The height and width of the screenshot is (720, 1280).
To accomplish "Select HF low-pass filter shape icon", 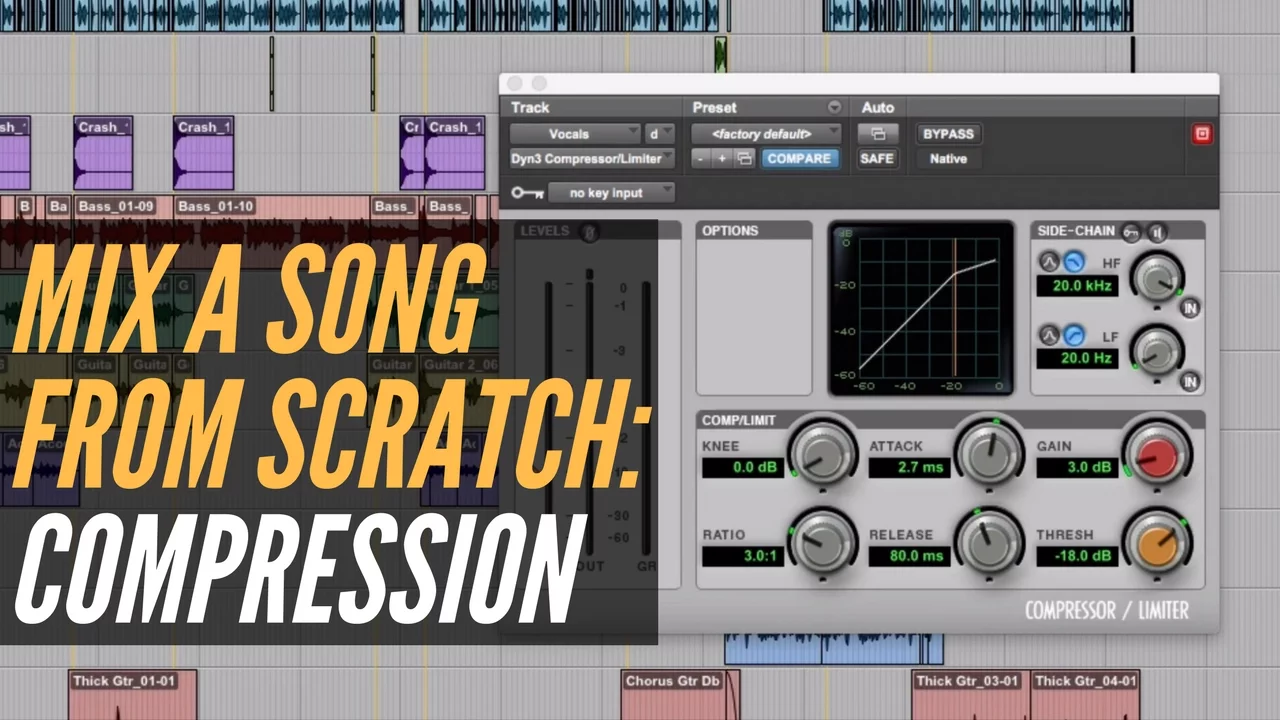I will click(x=1073, y=262).
